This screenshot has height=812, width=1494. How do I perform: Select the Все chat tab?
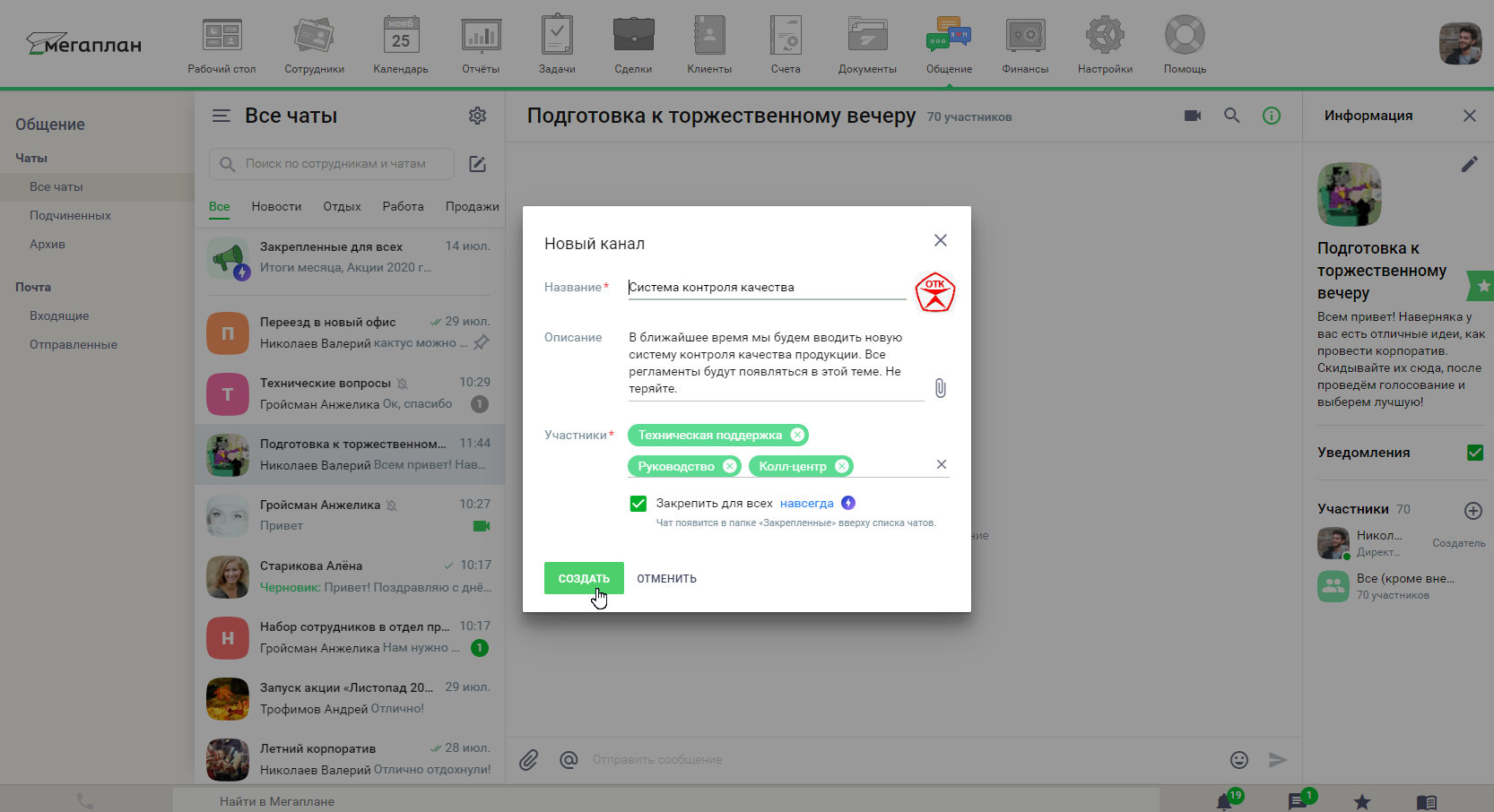(x=219, y=206)
